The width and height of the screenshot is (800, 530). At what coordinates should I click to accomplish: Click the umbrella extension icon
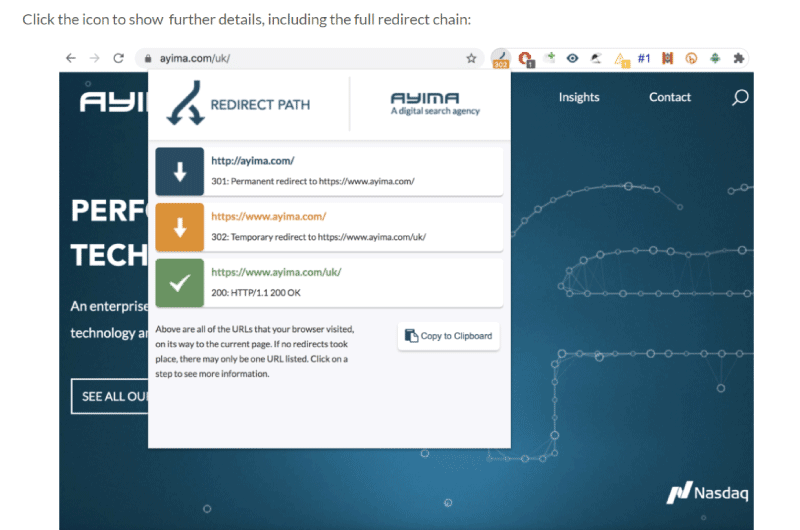point(596,58)
